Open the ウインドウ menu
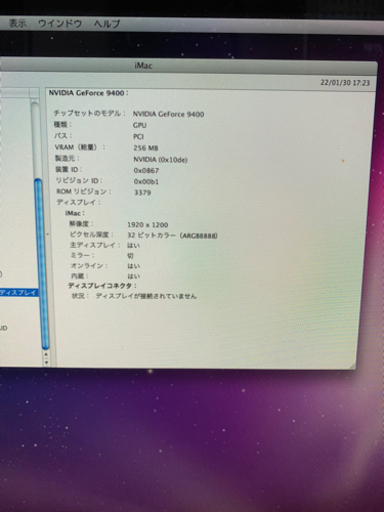384x512 pixels. pos(60,24)
